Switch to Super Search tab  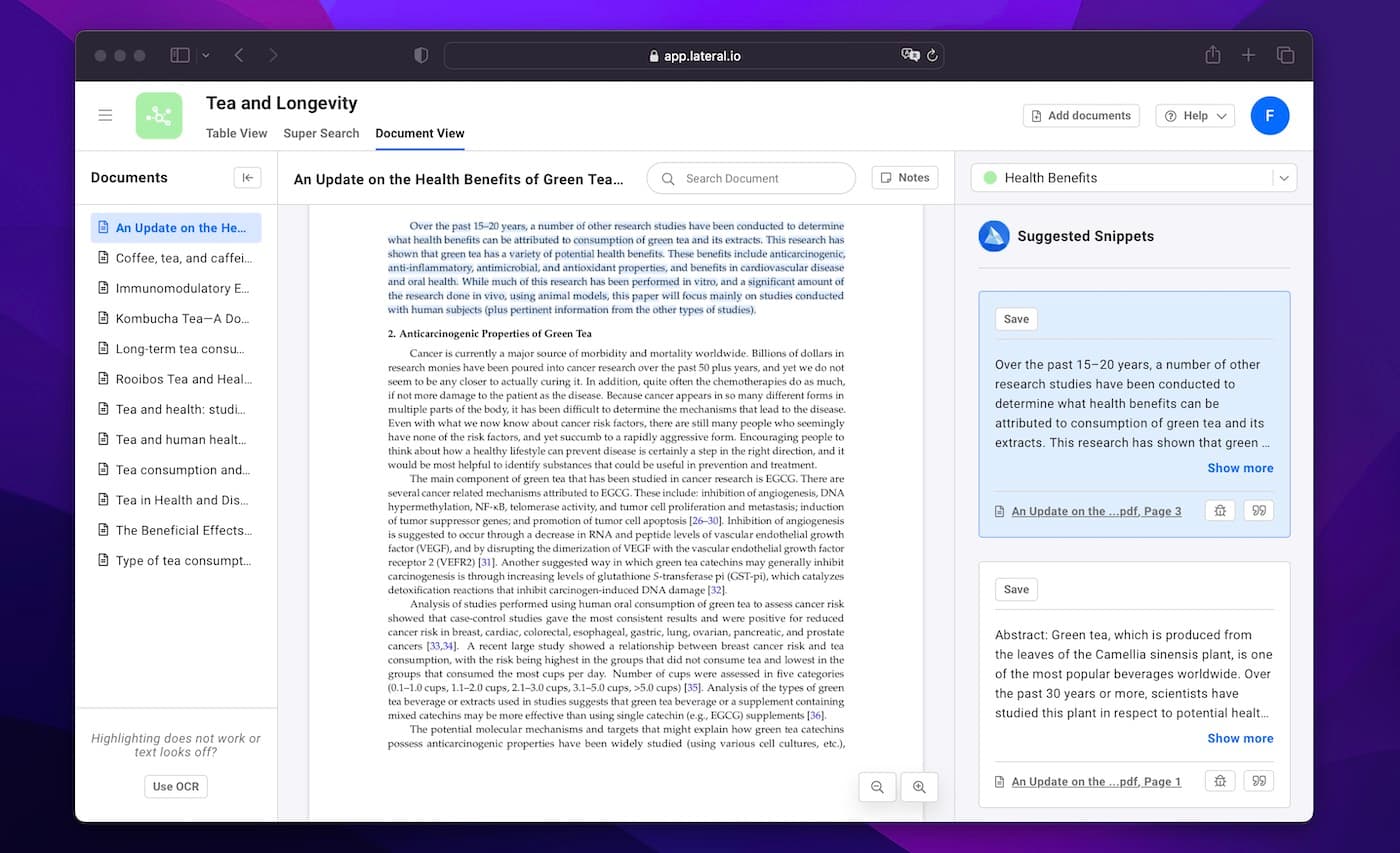point(321,133)
